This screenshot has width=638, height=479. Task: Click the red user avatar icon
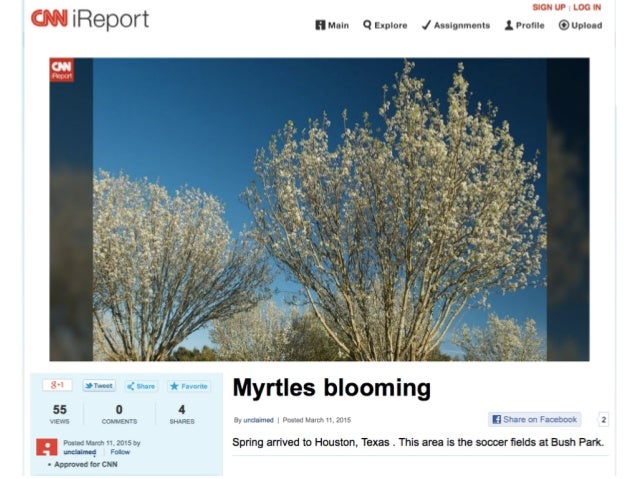(x=47, y=447)
